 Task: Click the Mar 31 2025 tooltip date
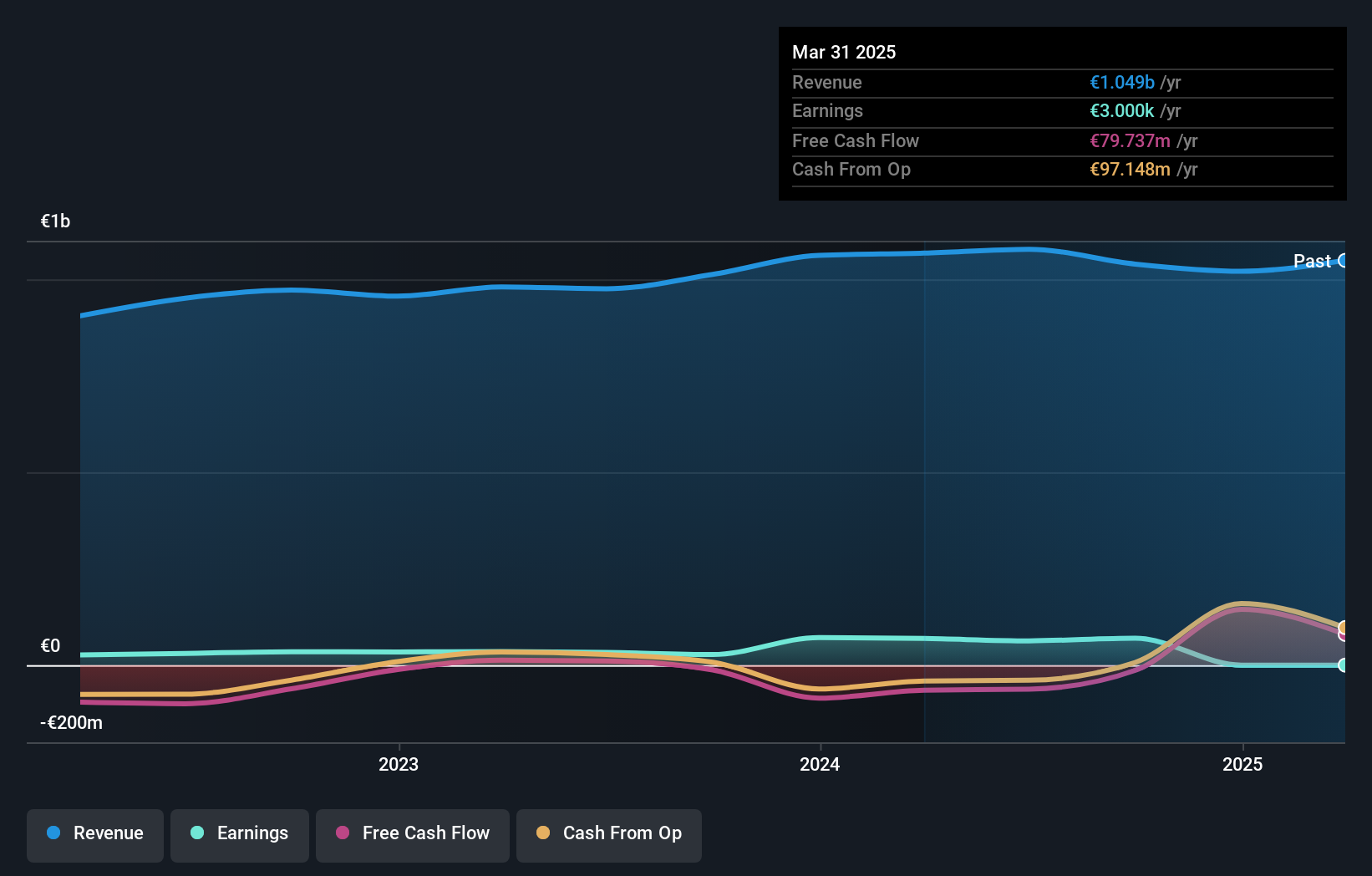tap(844, 52)
